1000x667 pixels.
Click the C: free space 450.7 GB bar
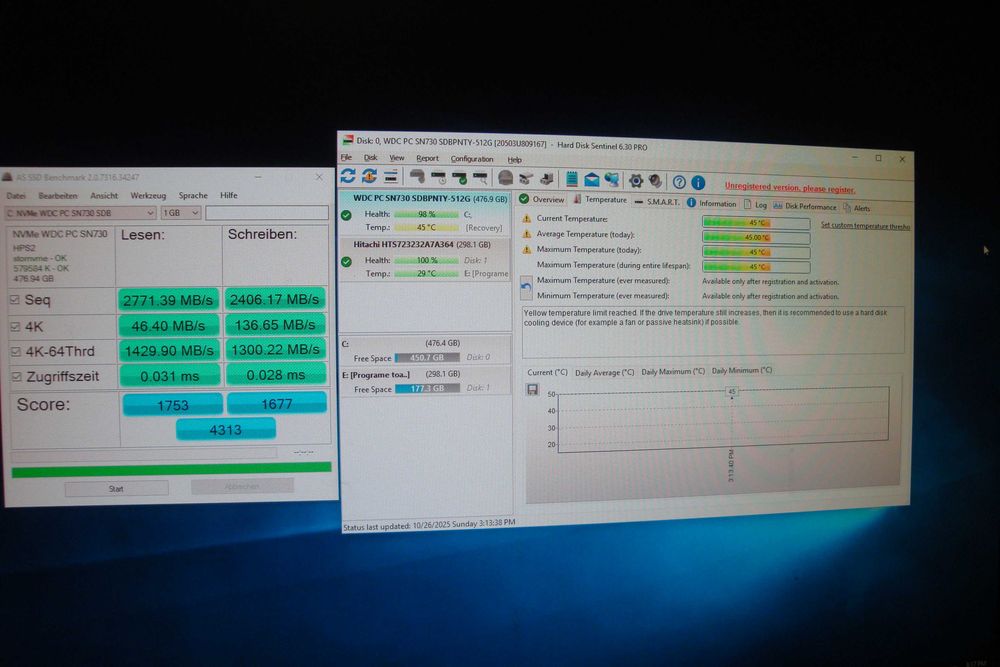click(x=427, y=358)
